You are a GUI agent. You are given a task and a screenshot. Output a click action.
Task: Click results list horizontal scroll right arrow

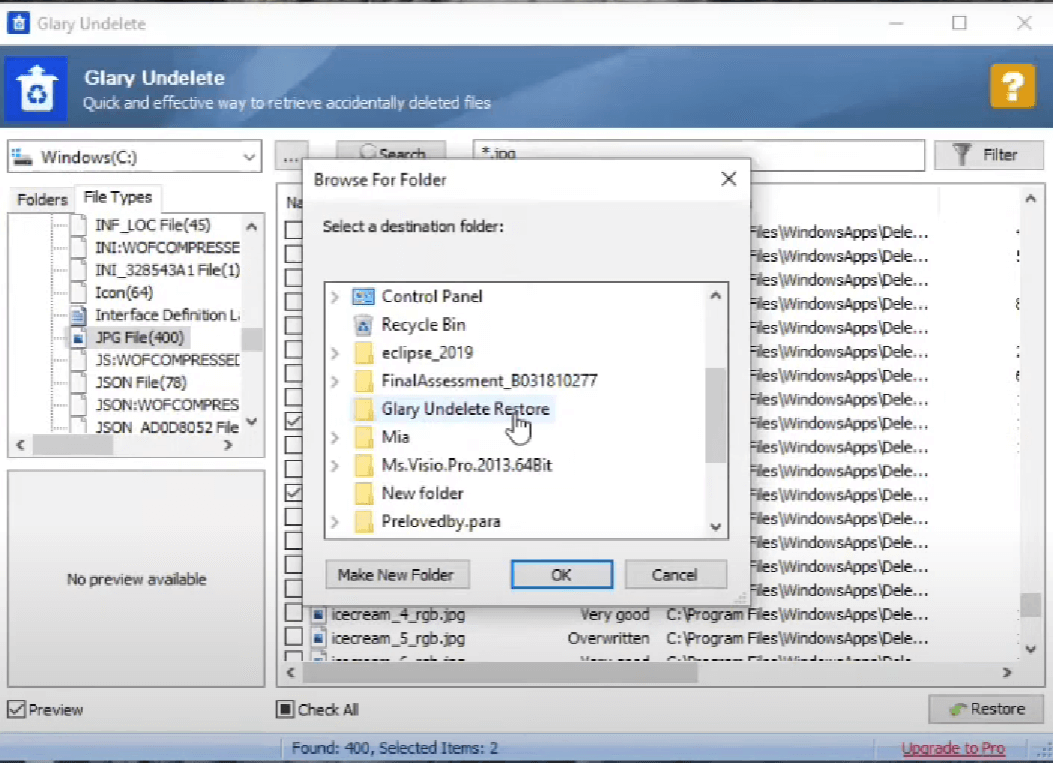coord(1007,672)
